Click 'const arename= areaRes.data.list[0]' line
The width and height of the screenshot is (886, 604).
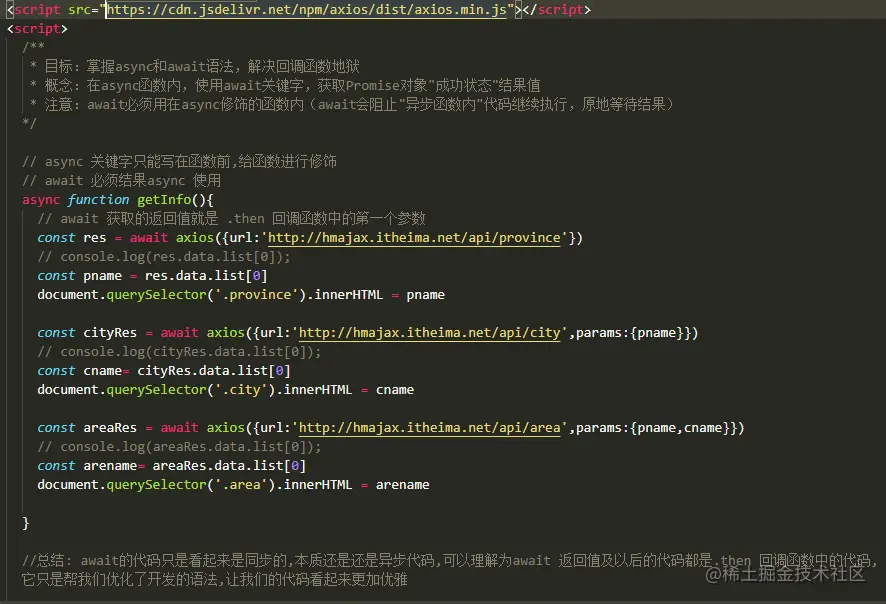point(171,466)
